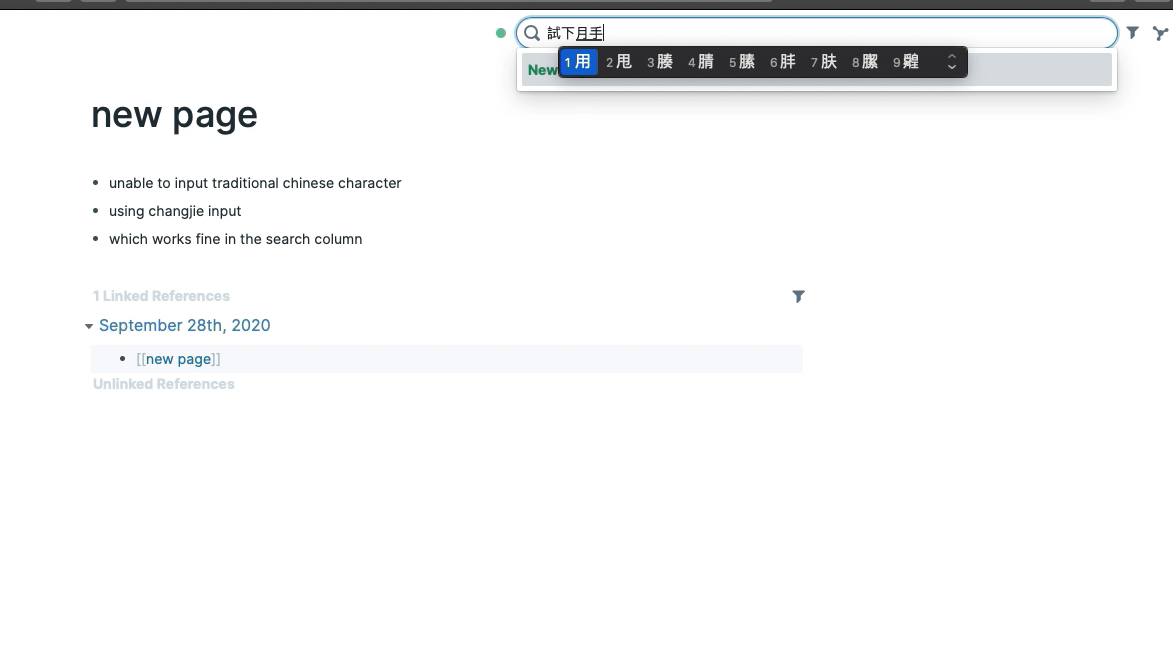1173x651 pixels.
Task: Click inside the search input field
Action: (x=817, y=33)
